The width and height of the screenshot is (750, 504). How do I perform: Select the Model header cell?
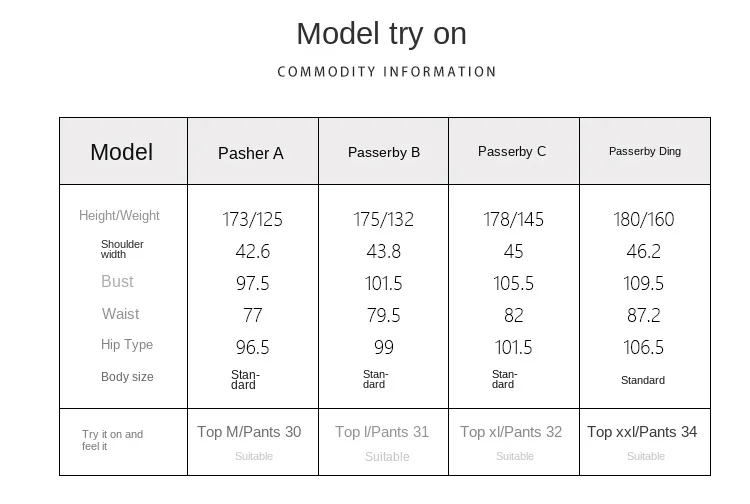click(x=121, y=152)
